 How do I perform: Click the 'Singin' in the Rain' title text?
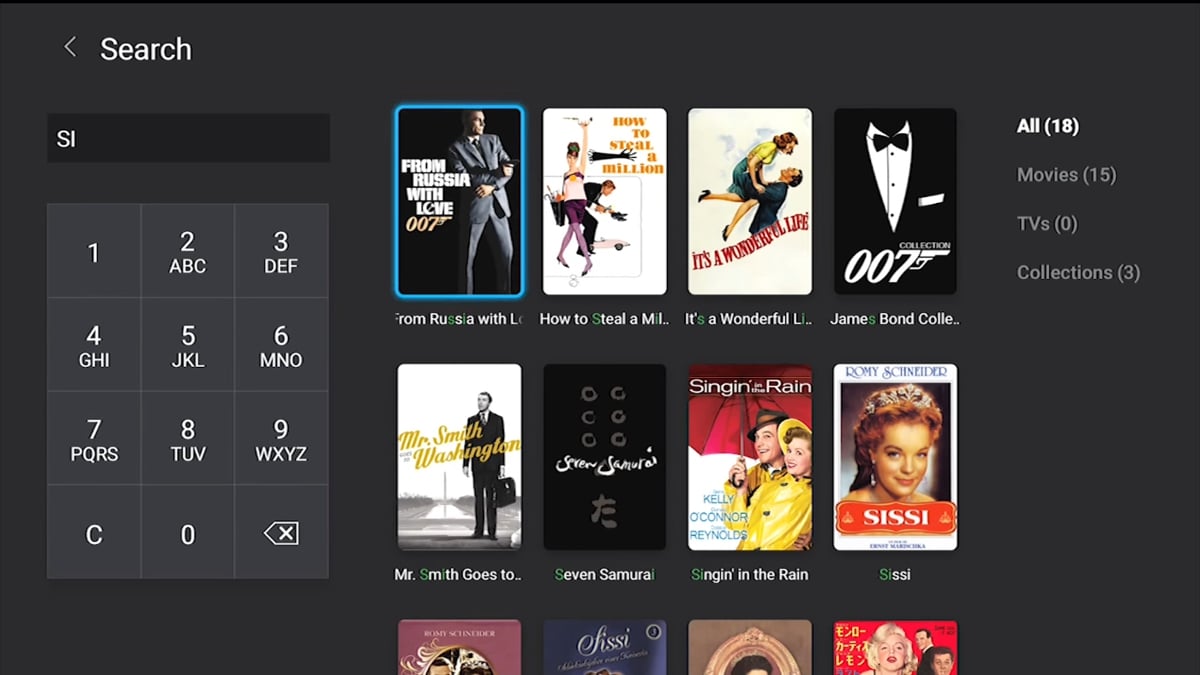coord(750,575)
